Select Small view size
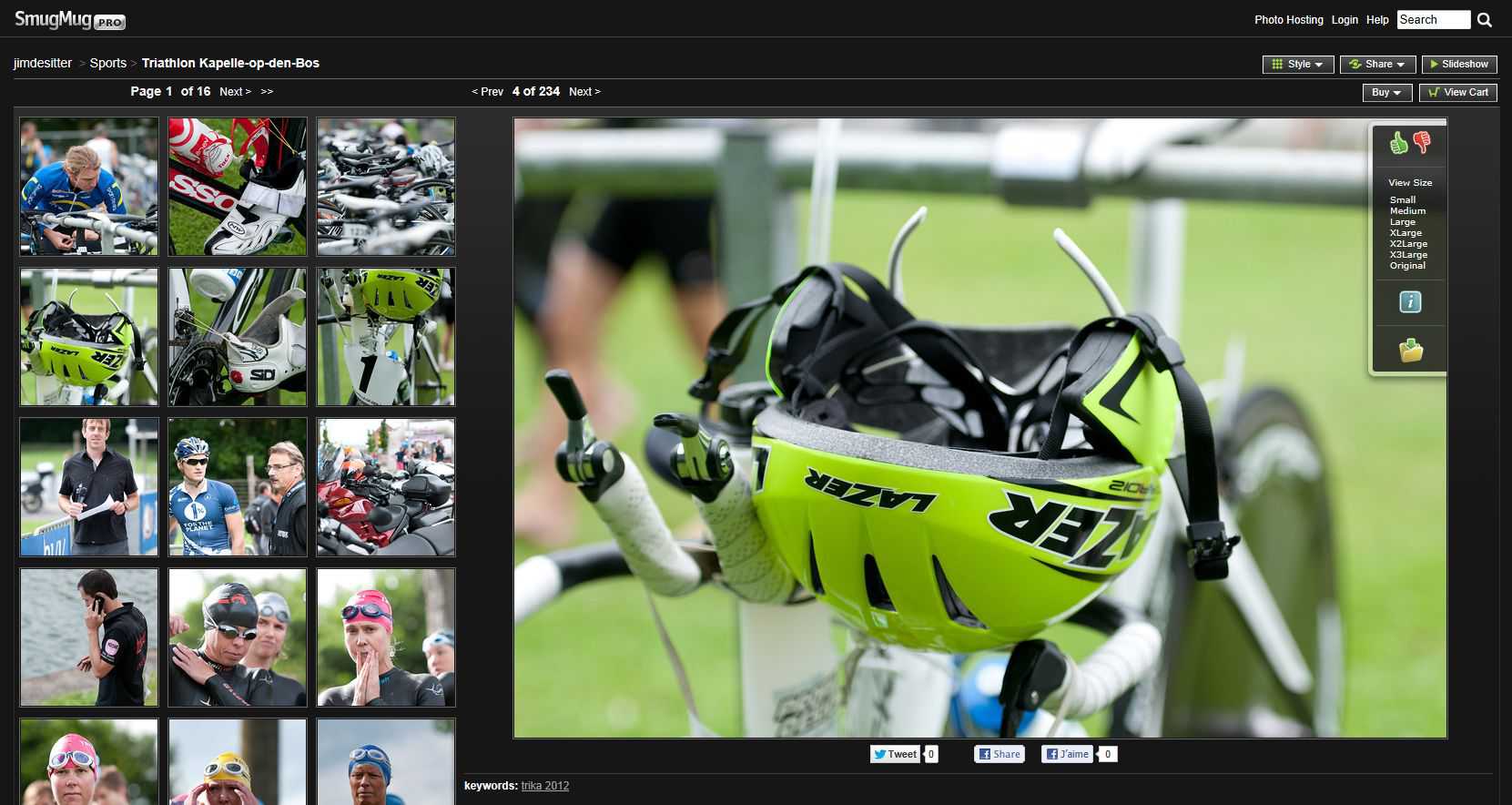Viewport: 1512px width, 805px height. pos(1403,200)
